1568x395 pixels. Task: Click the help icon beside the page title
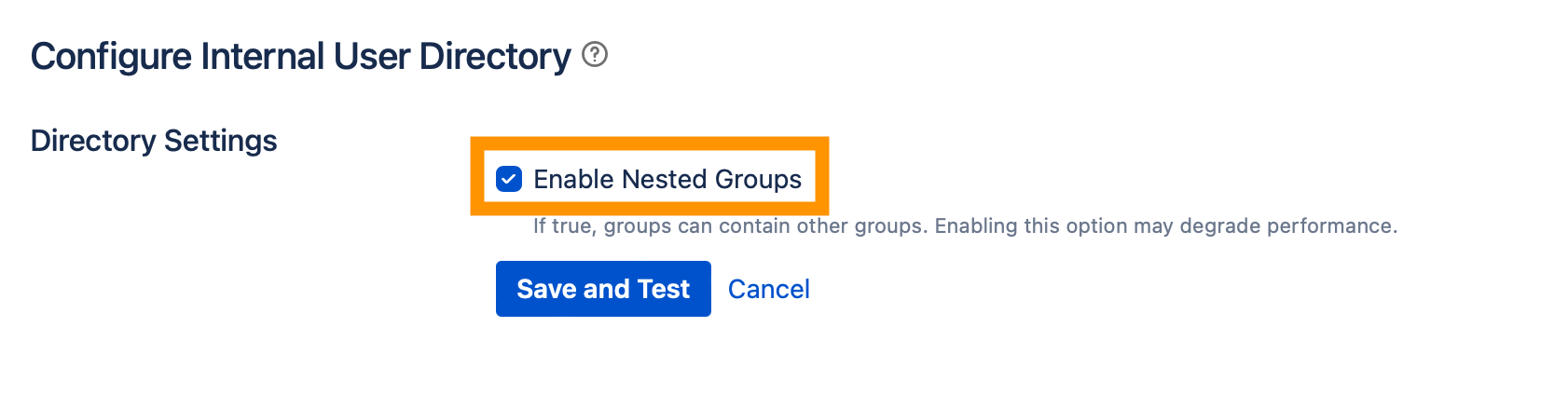(595, 55)
